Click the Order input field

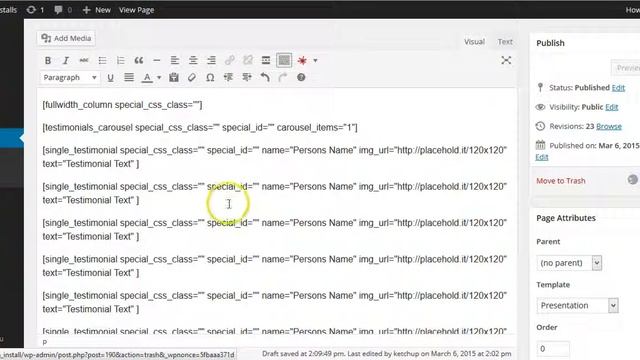tap(553, 349)
